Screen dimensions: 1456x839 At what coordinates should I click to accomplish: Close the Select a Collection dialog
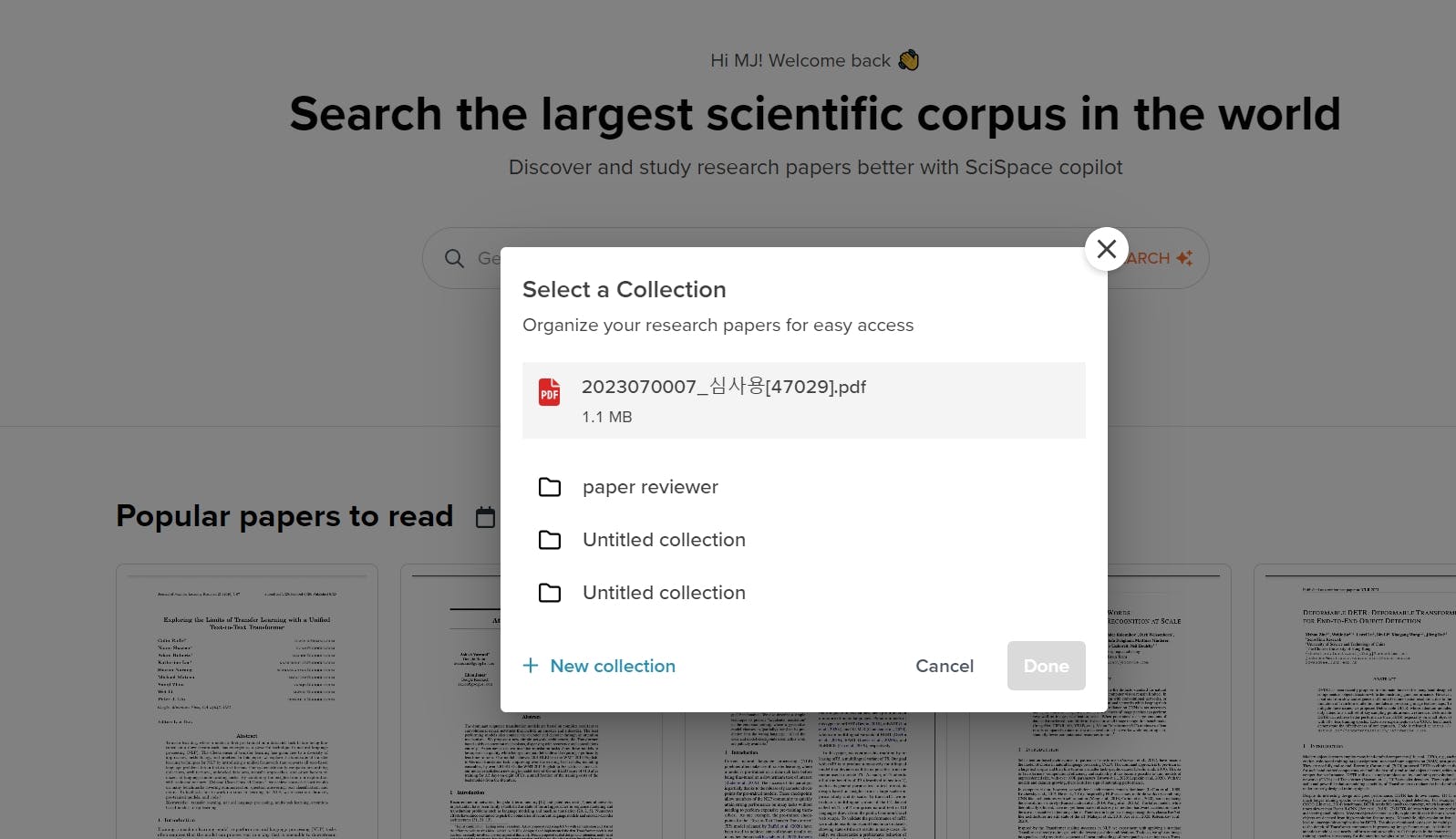1106,249
